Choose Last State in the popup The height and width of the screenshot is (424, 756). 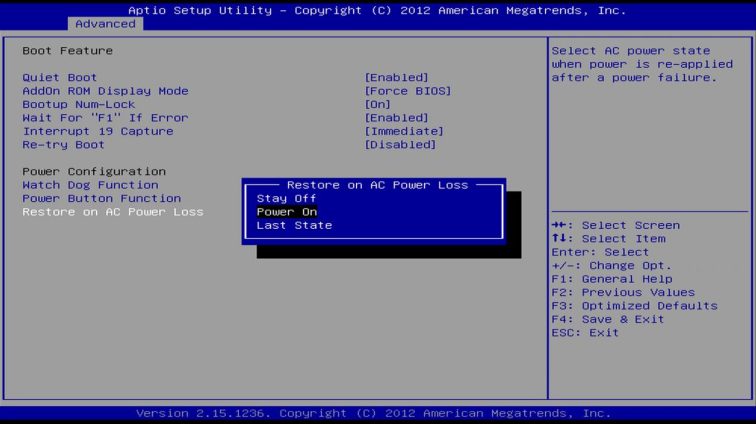pyautogui.click(x=294, y=225)
